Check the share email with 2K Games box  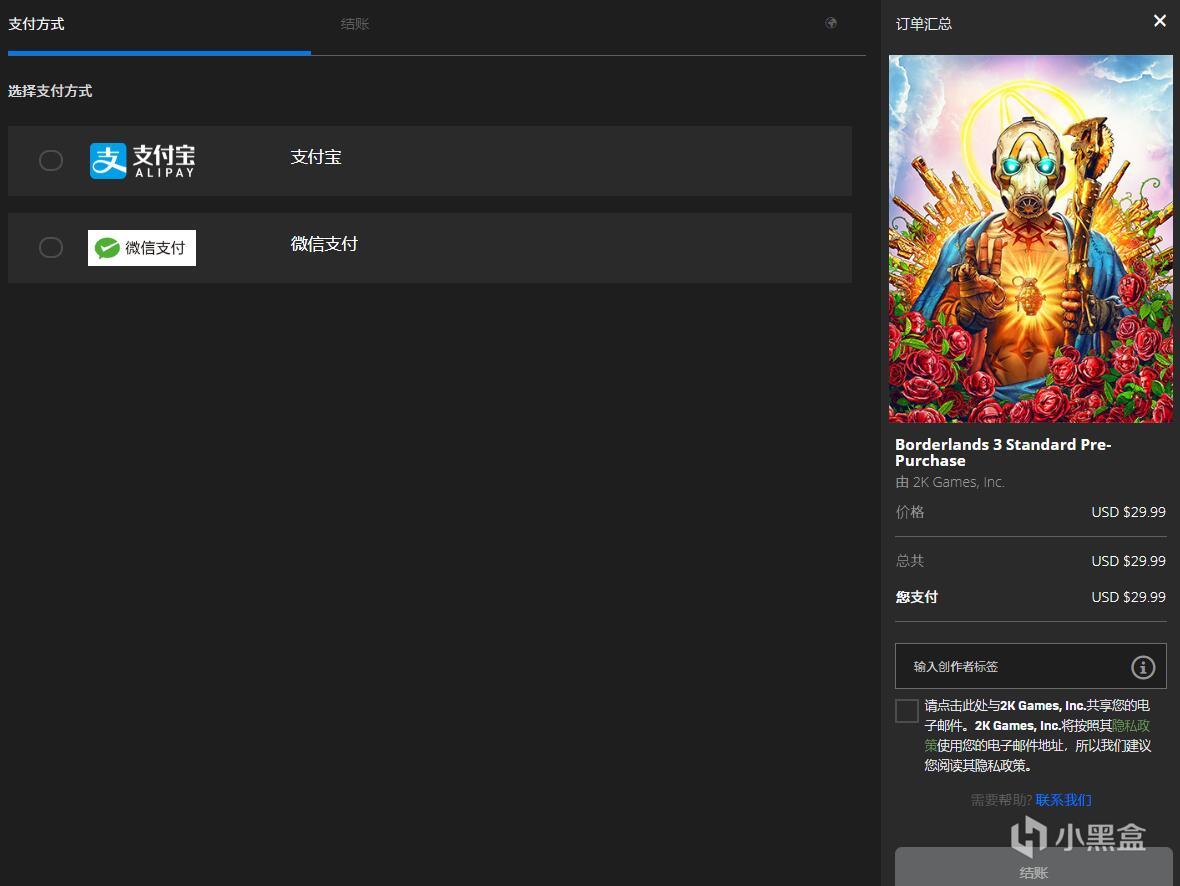(x=907, y=711)
